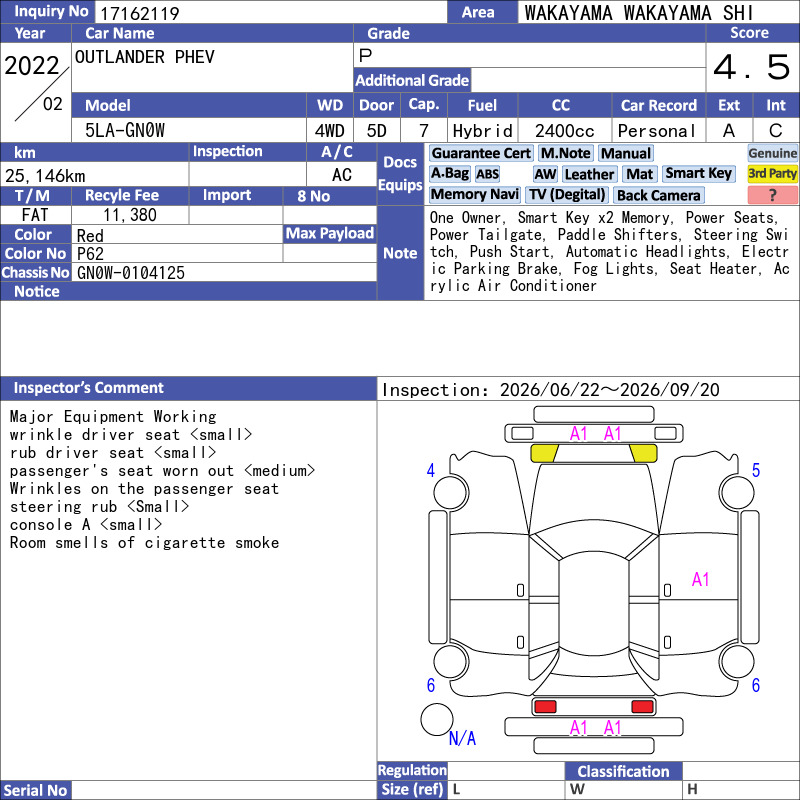
Task: Select the Memory Navi badge
Action: 474,195
